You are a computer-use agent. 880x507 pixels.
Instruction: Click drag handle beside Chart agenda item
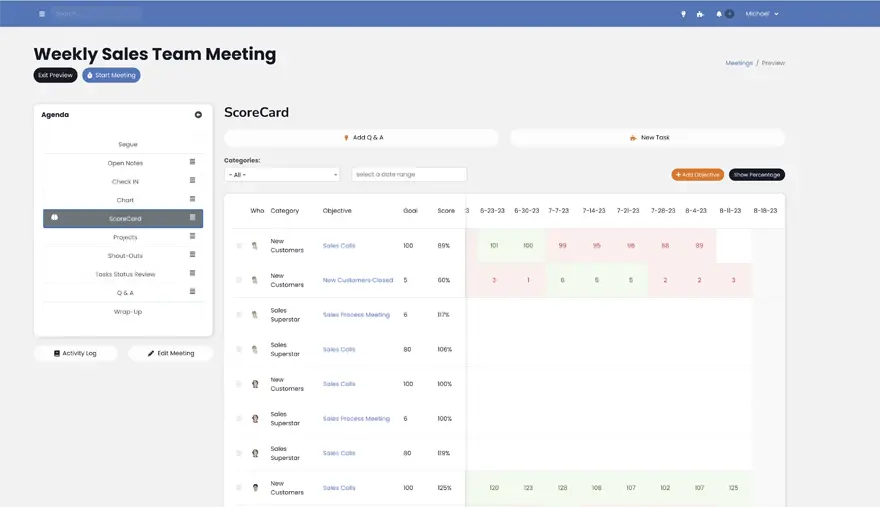(x=192, y=199)
